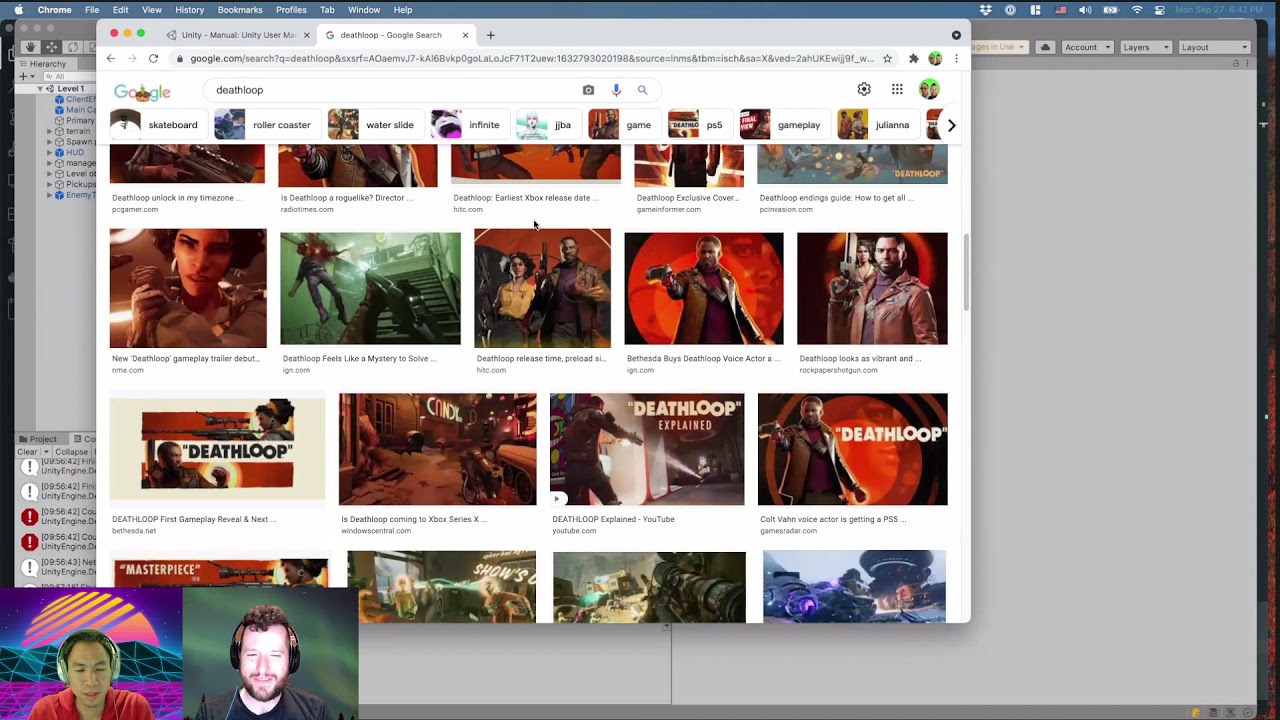1280x720 pixels.
Task: Show next related search chips arrow
Action: [951, 125]
